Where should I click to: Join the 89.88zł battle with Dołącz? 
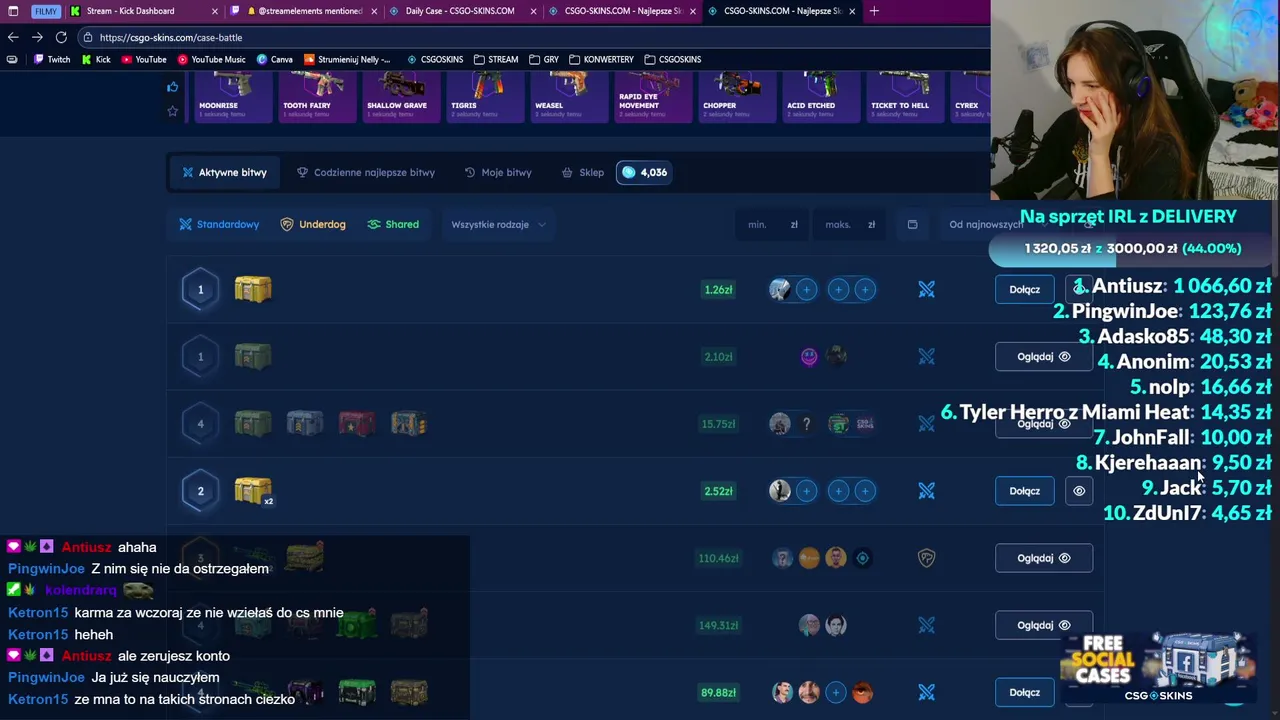pyautogui.click(x=1024, y=692)
